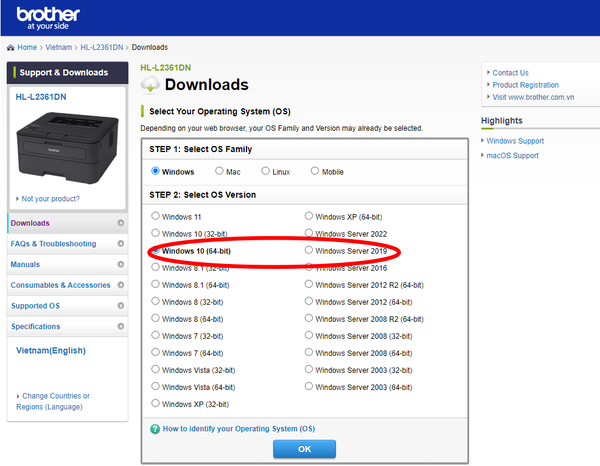The width and height of the screenshot is (600, 466).
Task: Click the arrow icon beside FAQs & Troubleshooting
Action: [x=121, y=243]
